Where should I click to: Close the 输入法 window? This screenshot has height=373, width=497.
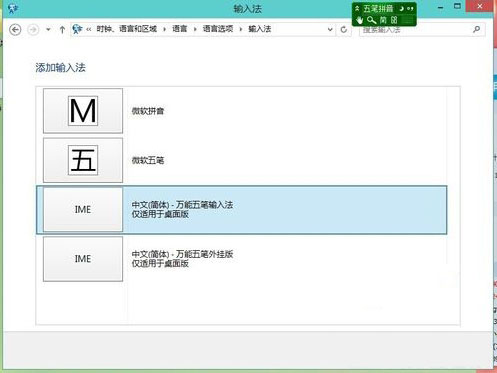tap(480, 6)
